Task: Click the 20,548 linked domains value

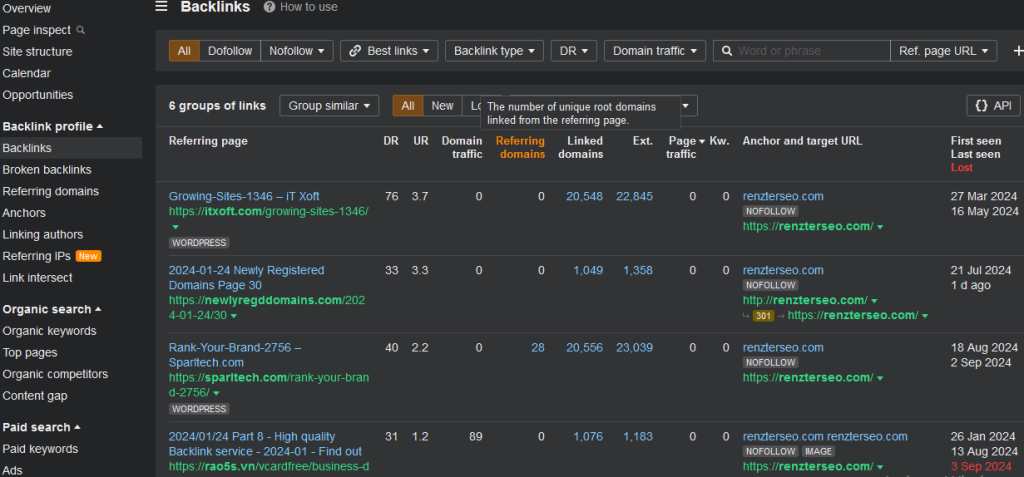Action: [584, 196]
